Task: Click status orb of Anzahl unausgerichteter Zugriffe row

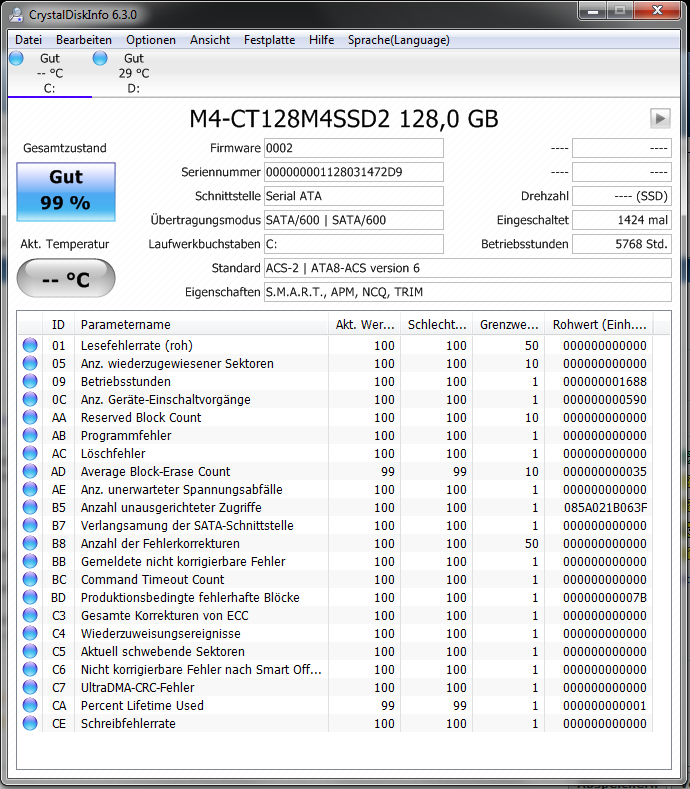Action: pyautogui.click(x=30, y=507)
